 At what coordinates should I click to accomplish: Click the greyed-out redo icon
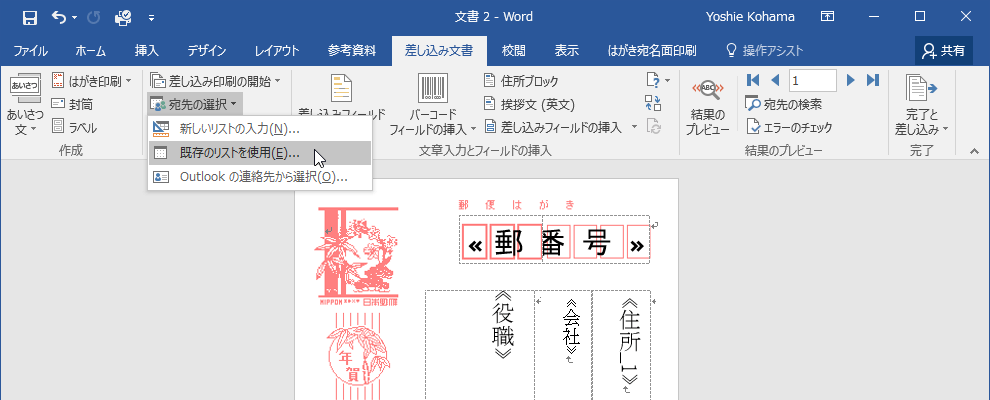point(93,18)
